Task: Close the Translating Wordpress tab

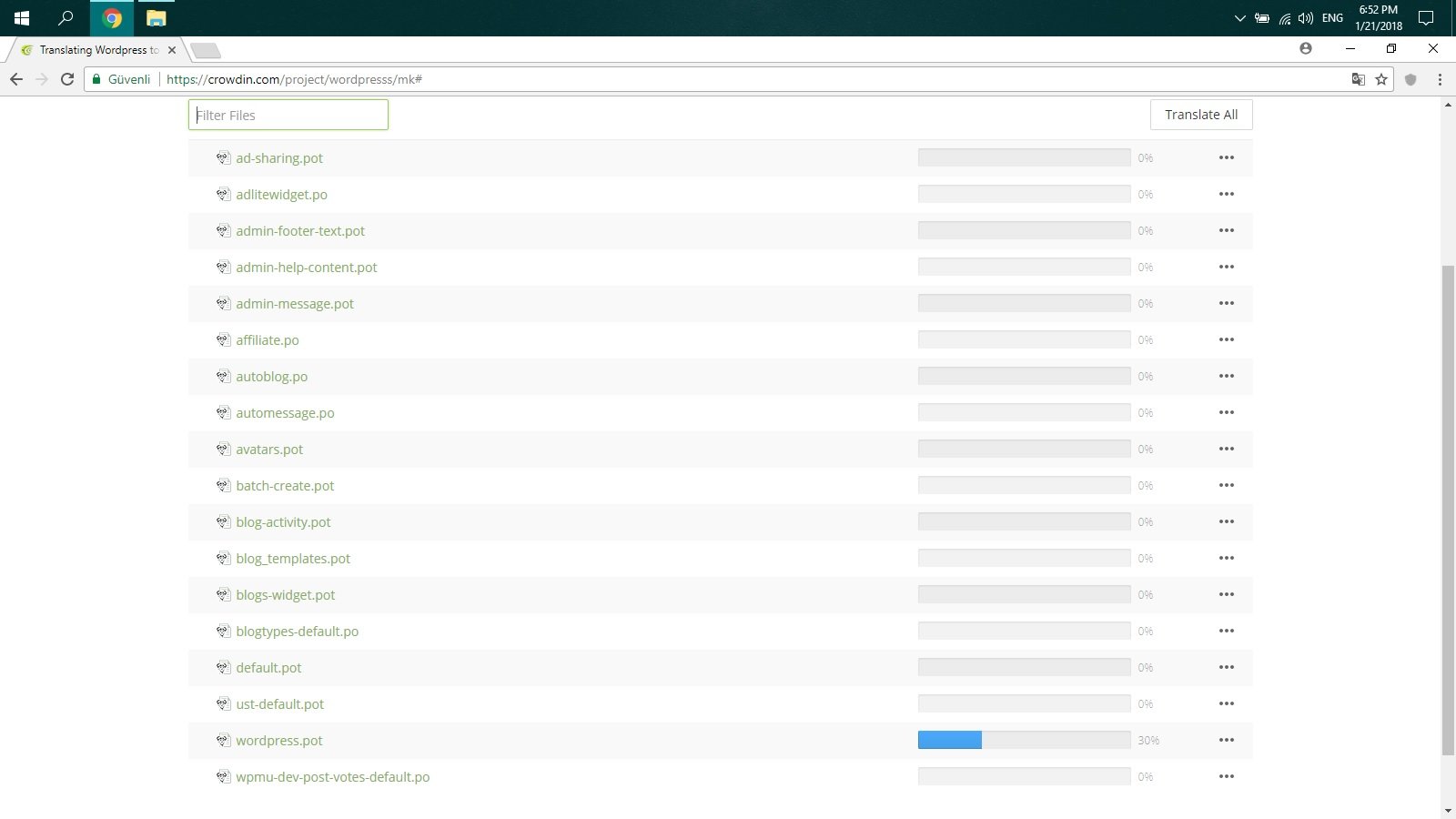Action: click(172, 50)
